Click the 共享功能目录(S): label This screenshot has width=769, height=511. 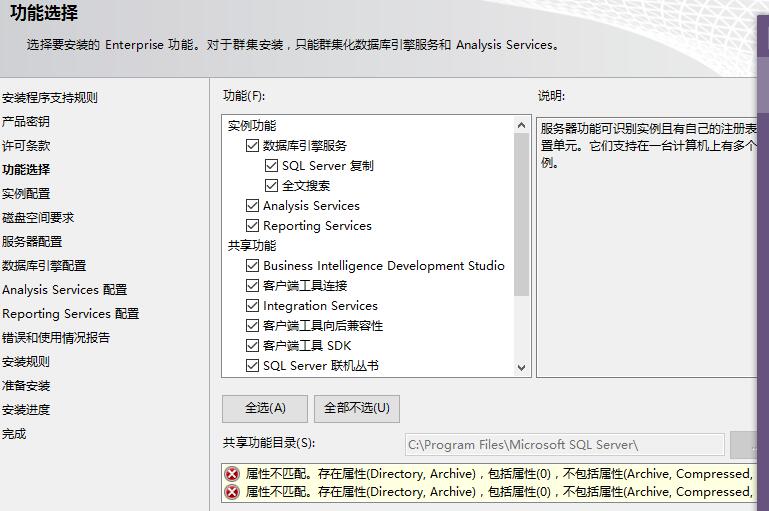pyautogui.click(x=269, y=443)
